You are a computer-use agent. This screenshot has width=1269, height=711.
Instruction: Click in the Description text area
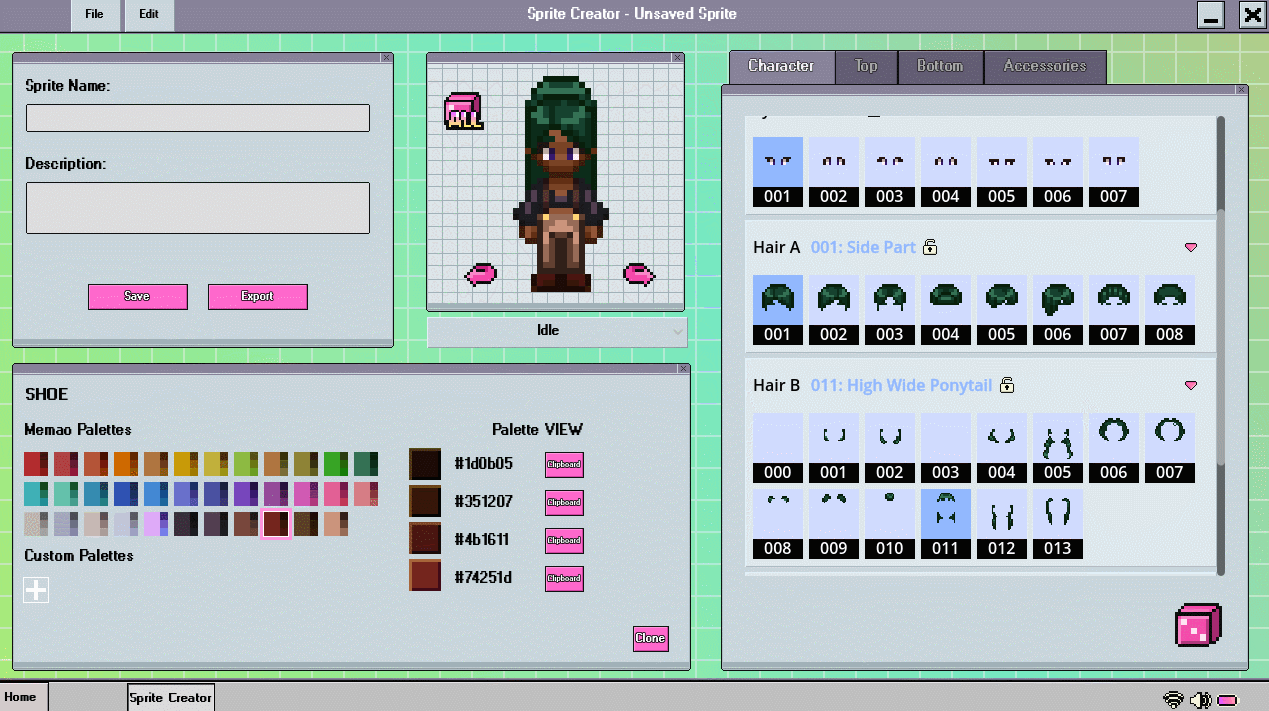[198, 208]
